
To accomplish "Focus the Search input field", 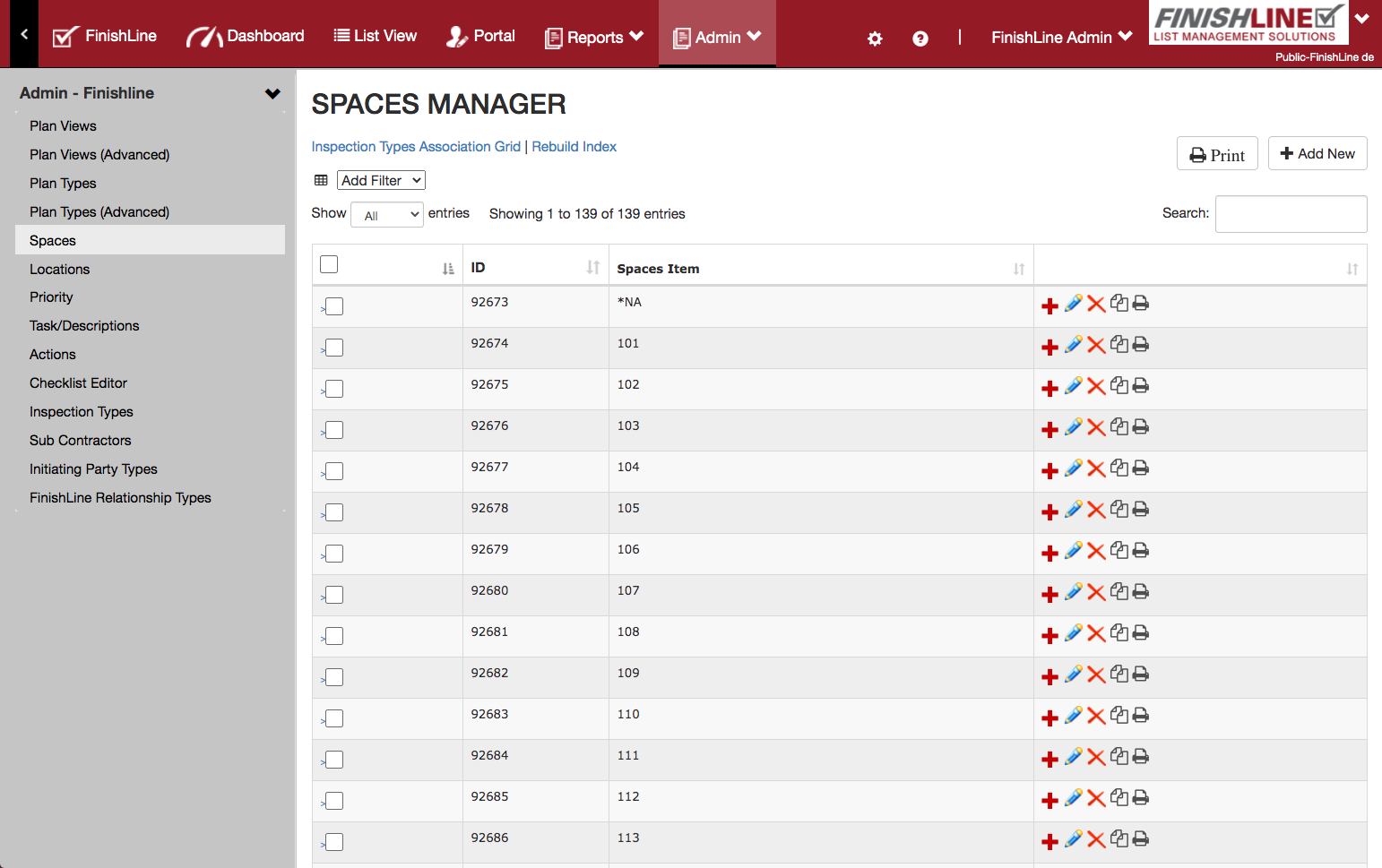I will point(1291,214).
